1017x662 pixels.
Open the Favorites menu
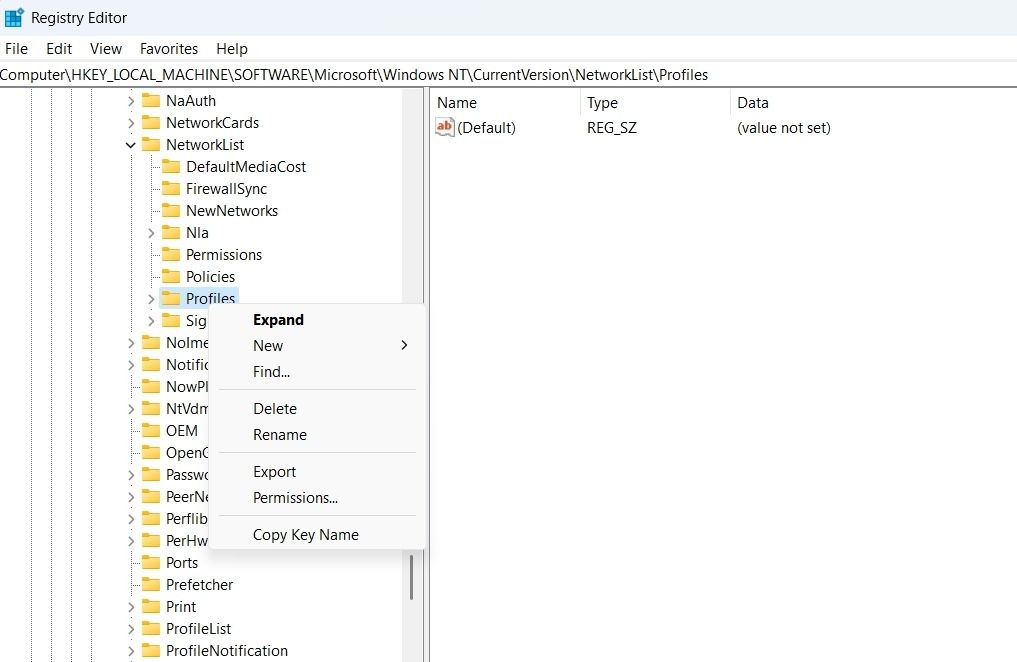pyautogui.click(x=169, y=49)
